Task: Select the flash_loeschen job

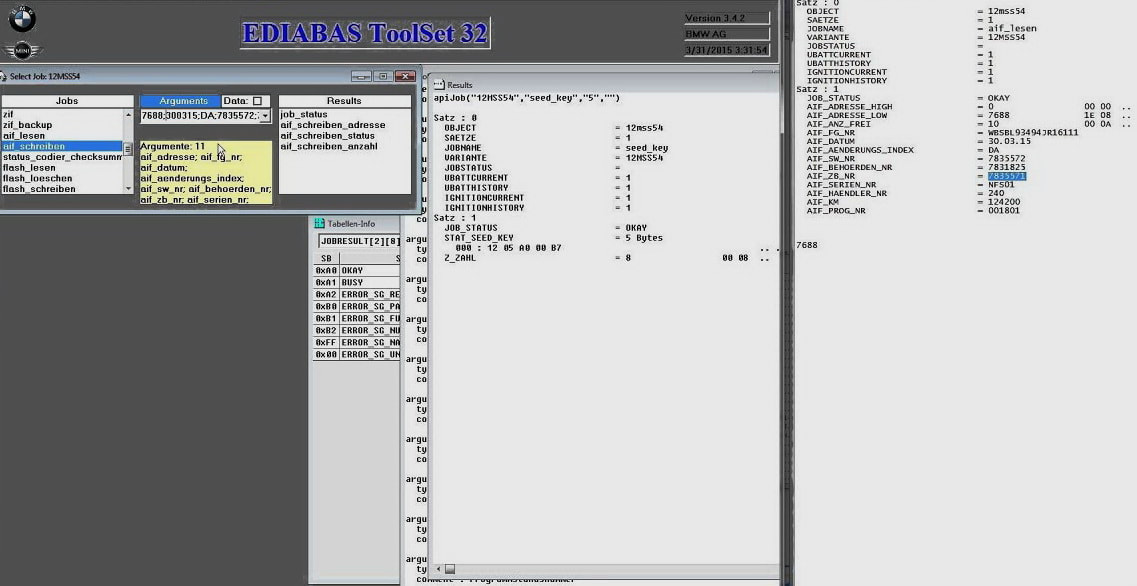Action: click(x=62, y=178)
